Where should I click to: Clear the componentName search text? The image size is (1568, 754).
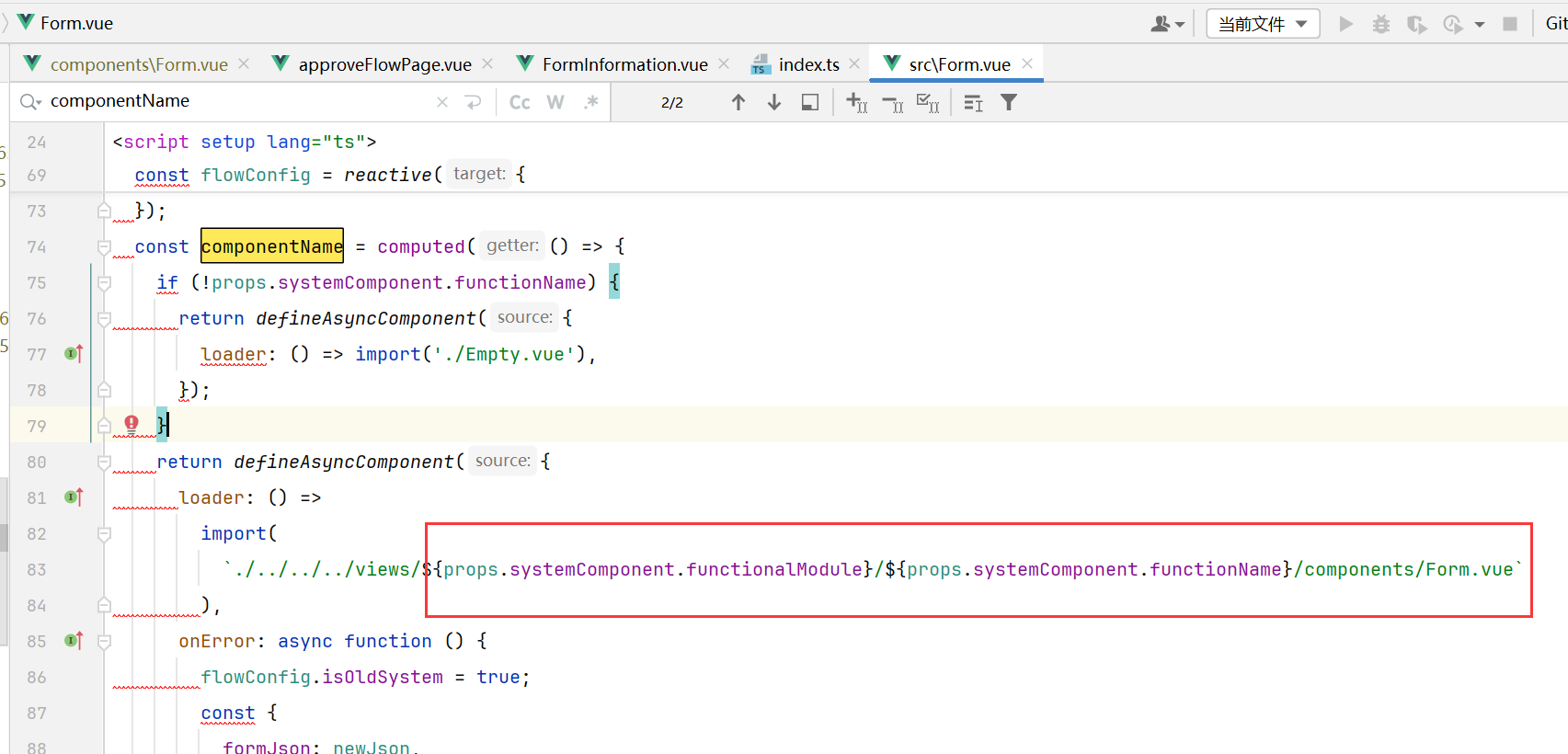[442, 102]
